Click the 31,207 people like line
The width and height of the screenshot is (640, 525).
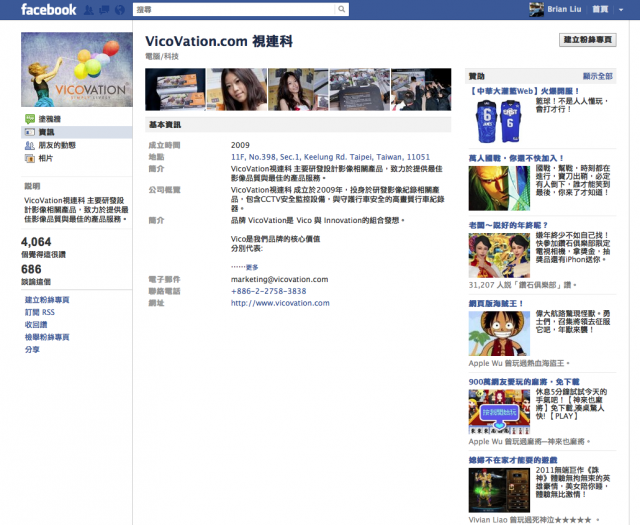[x=522, y=285]
